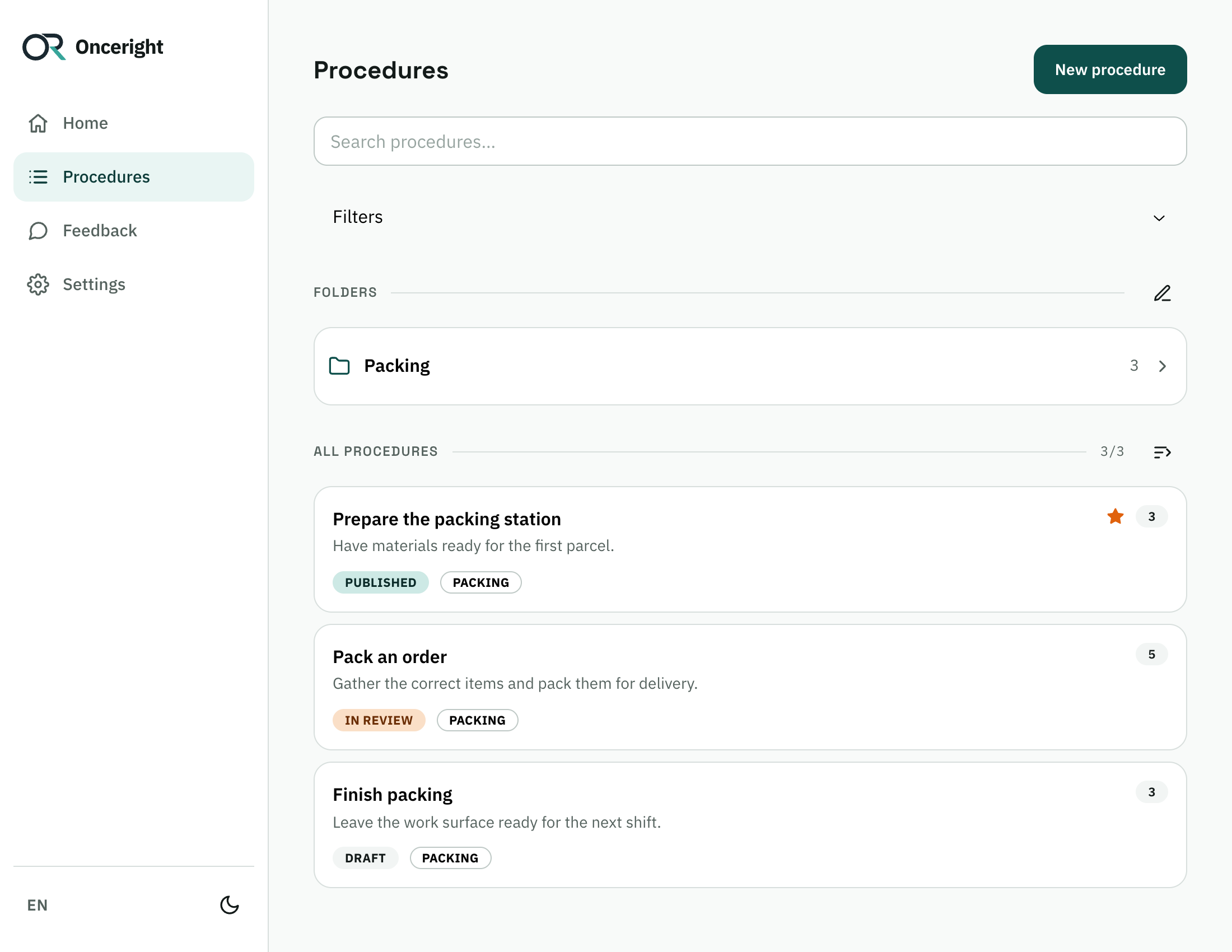Click the Search procedures input field
The height and width of the screenshot is (952, 1232).
pyautogui.click(x=750, y=141)
